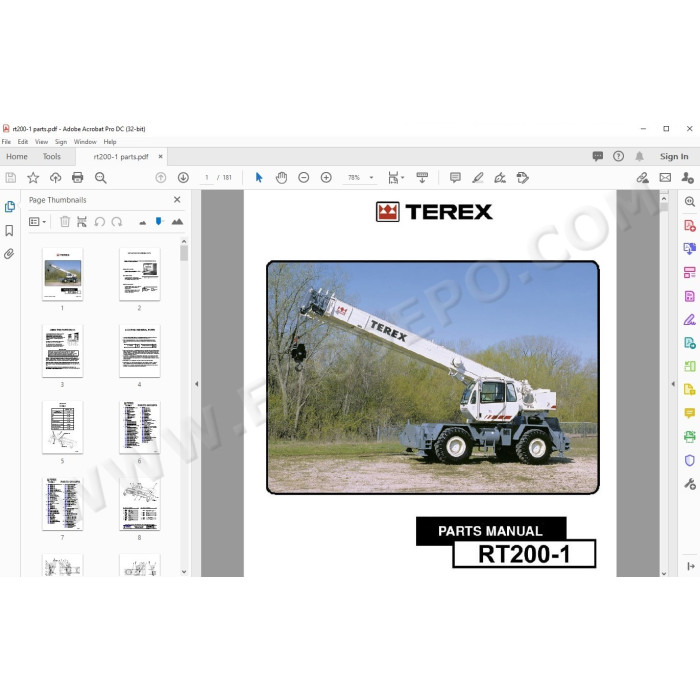The height and width of the screenshot is (700, 700).
Task: Select page 2 thumbnail
Action: tap(140, 274)
